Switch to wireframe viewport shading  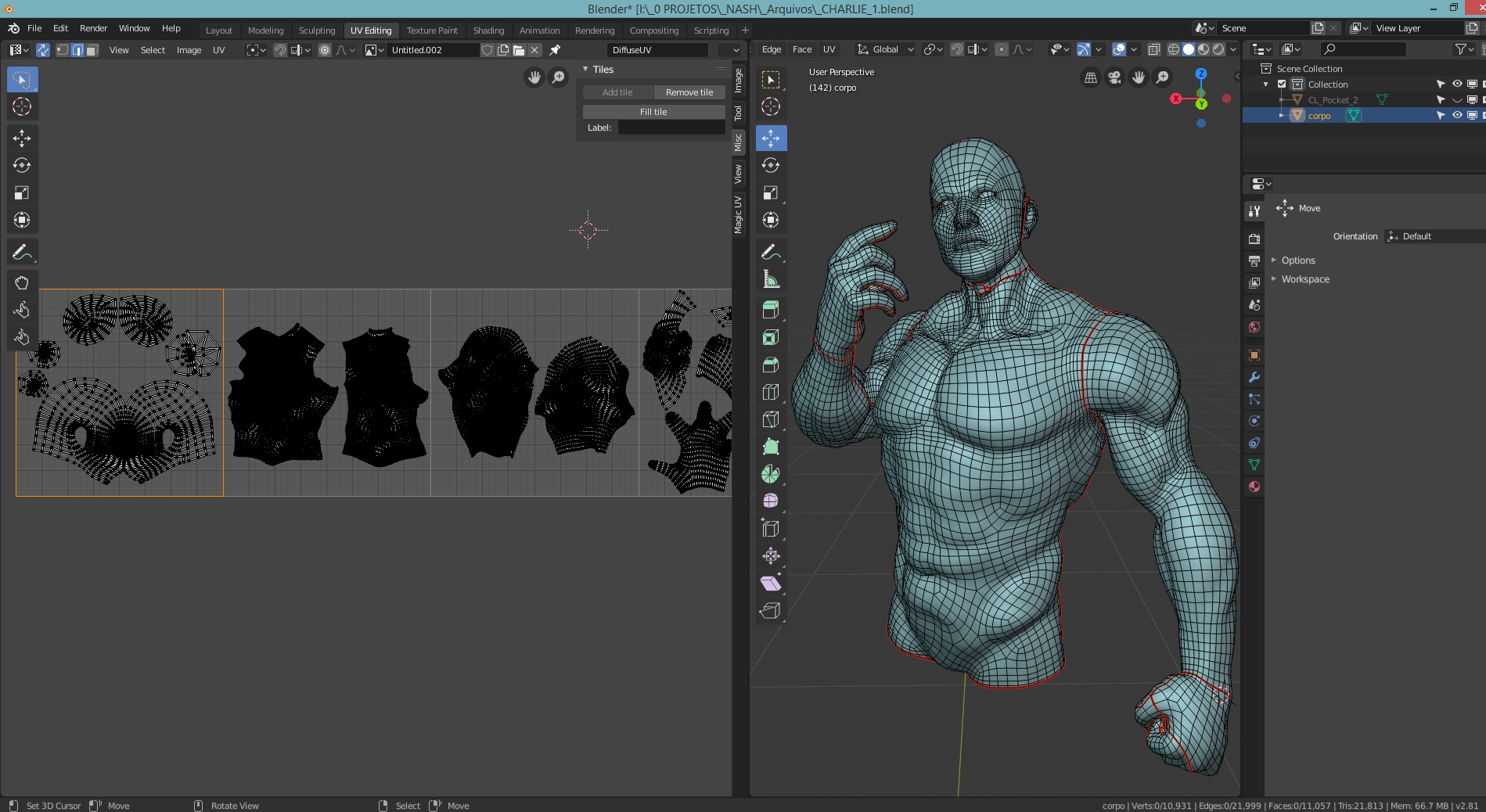pyautogui.click(x=1174, y=49)
